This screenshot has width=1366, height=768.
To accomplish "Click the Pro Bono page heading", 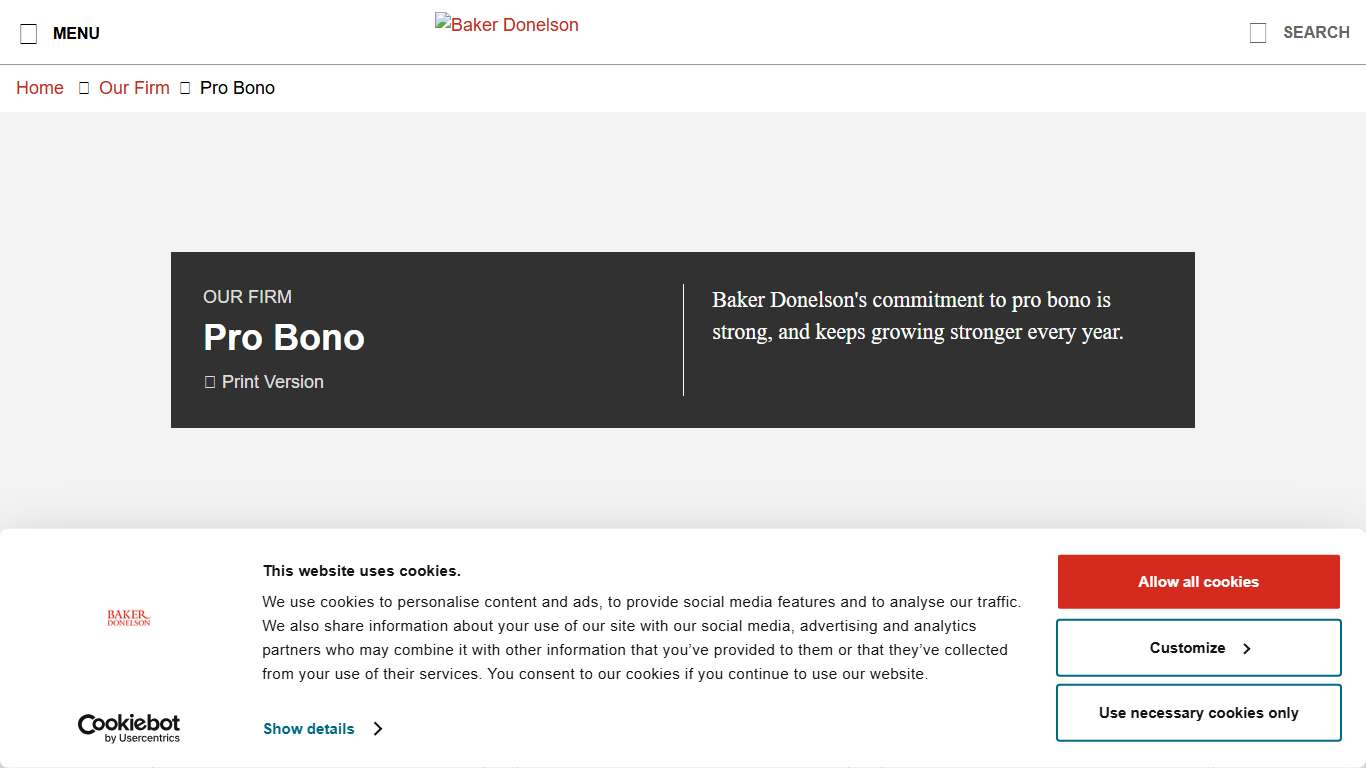I will pyautogui.click(x=283, y=337).
